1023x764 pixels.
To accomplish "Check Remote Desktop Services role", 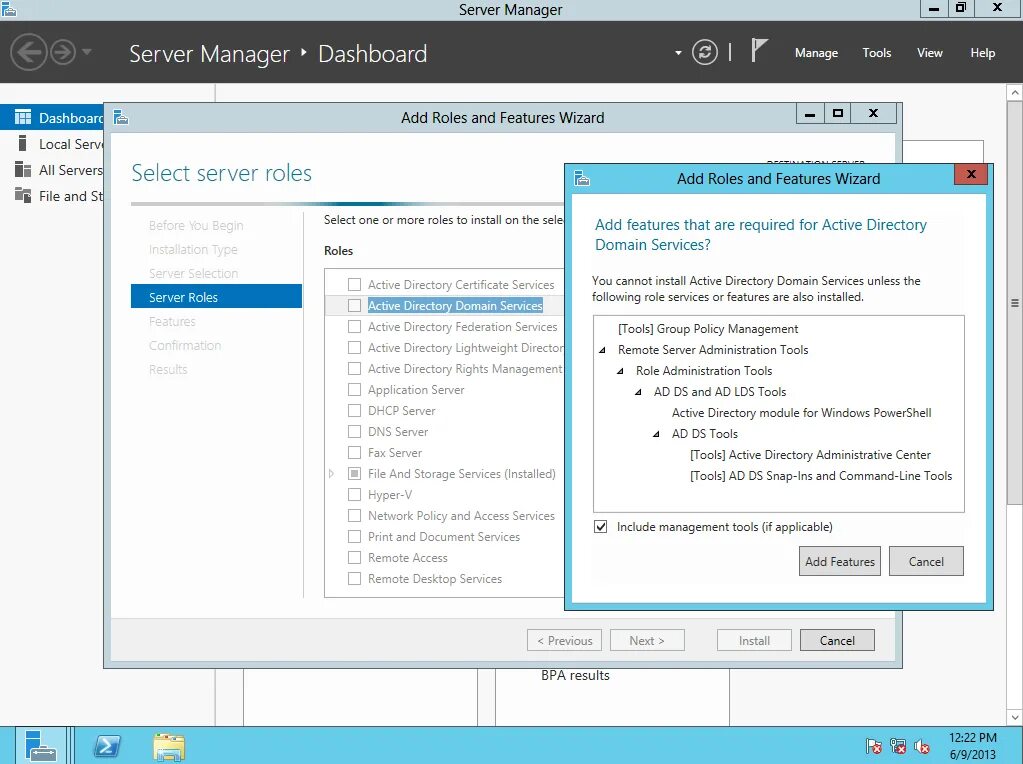I will [354, 578].
